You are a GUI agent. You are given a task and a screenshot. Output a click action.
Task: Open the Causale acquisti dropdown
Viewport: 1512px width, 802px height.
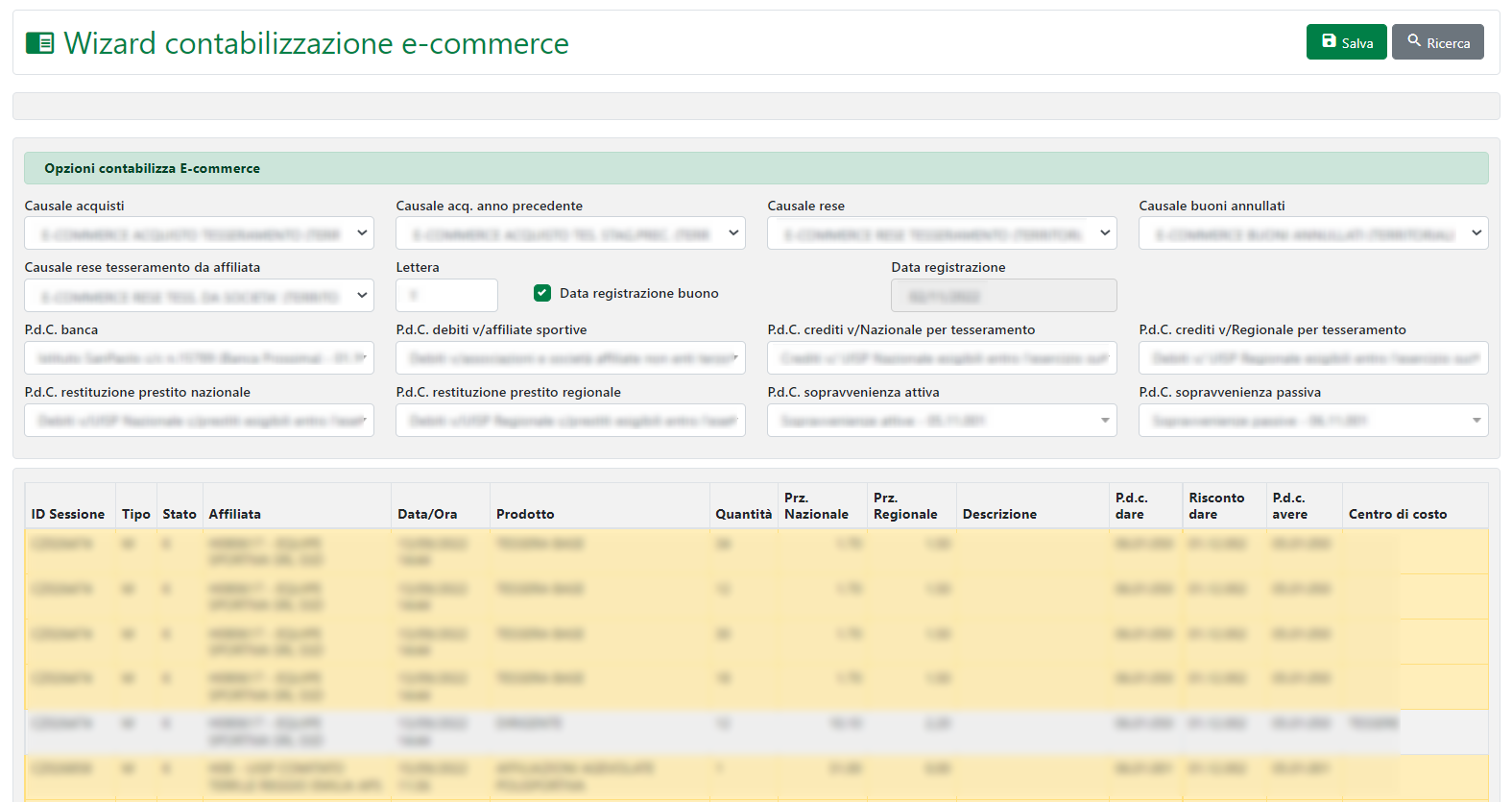click(199, 233)
